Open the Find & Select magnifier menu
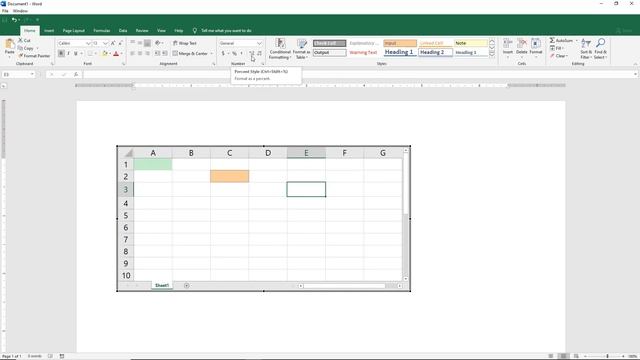 pyautogui.click(x=600, y=49)
